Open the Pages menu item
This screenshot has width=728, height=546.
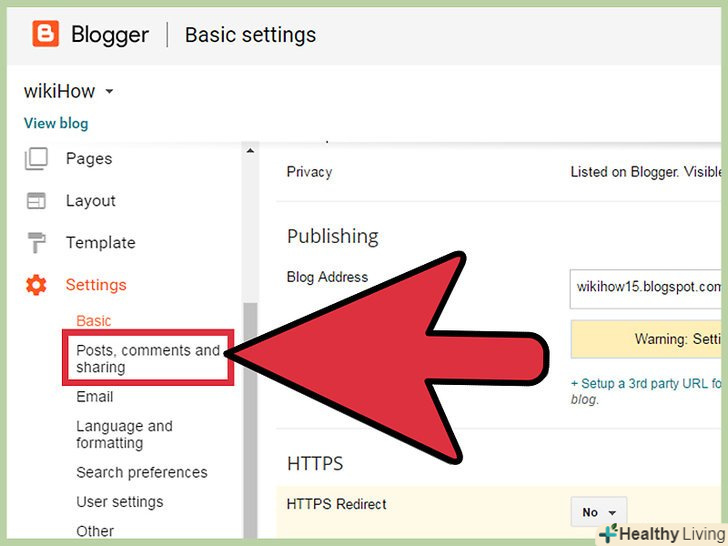89,159
